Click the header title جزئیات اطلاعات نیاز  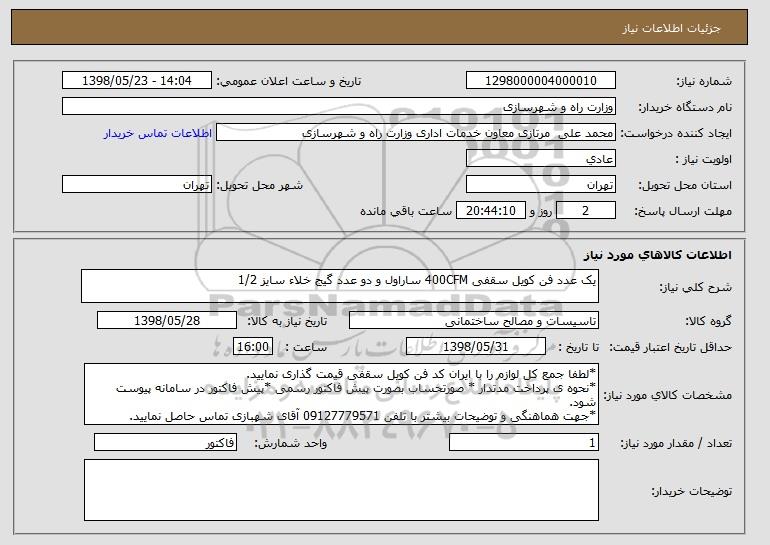point(671,28)
